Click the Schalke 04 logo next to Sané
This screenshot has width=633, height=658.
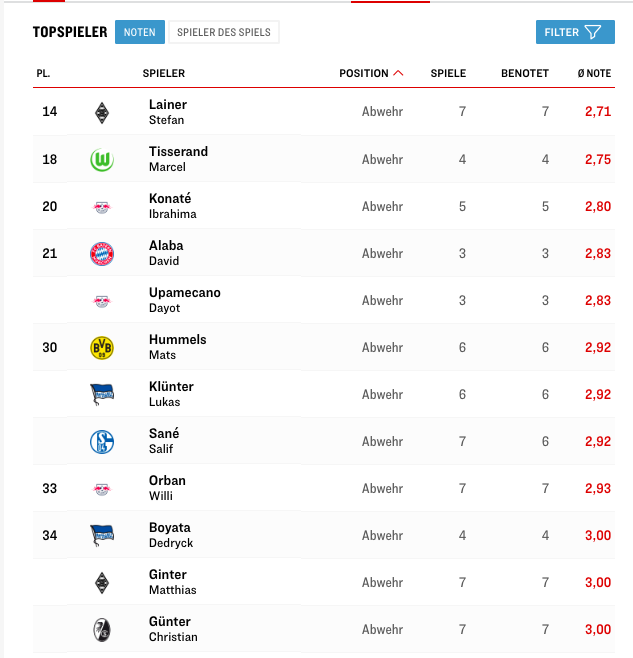coord(102,441)
